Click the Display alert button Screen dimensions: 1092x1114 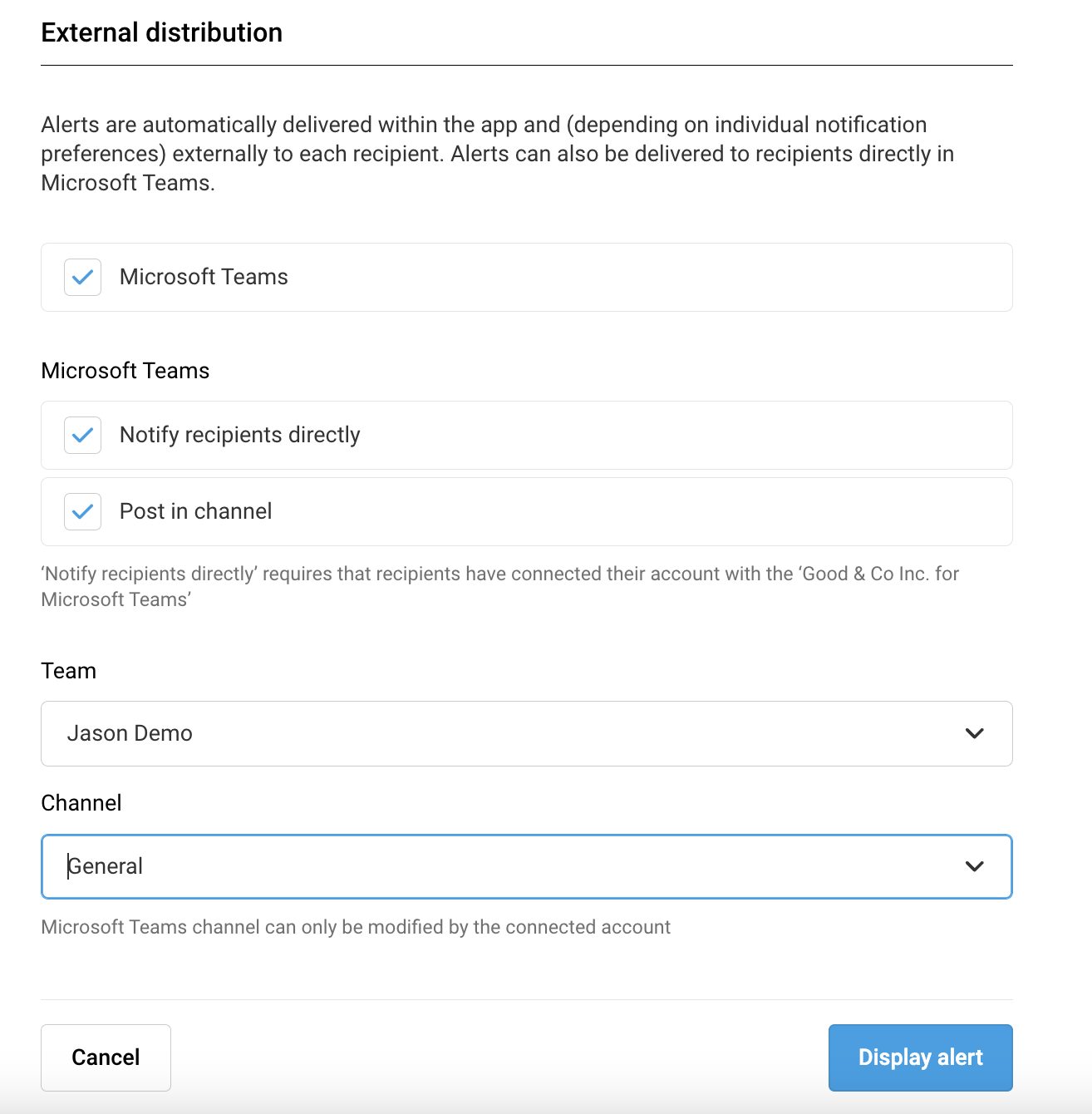pyautogui.click(x=920, y=1057)
